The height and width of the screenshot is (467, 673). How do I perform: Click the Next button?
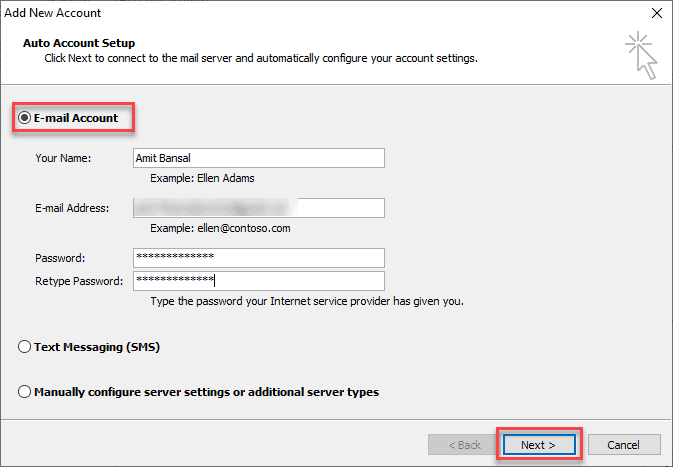539,445
